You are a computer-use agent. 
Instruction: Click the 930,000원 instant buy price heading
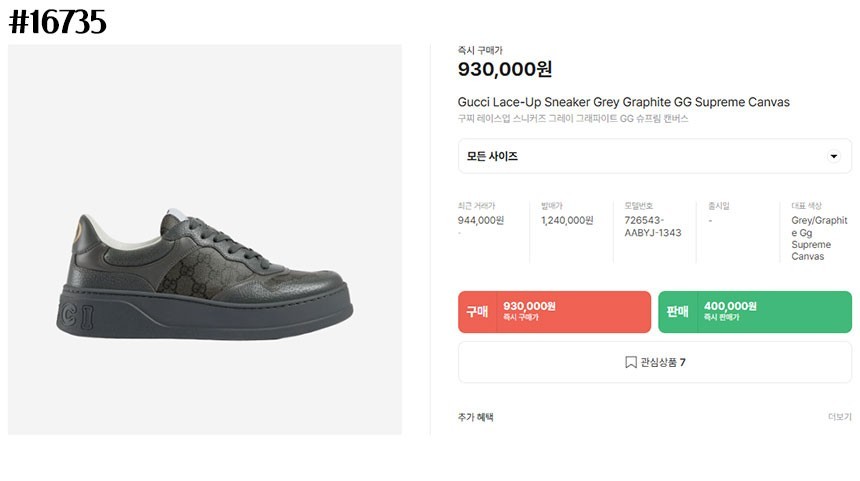pos(505,69)
